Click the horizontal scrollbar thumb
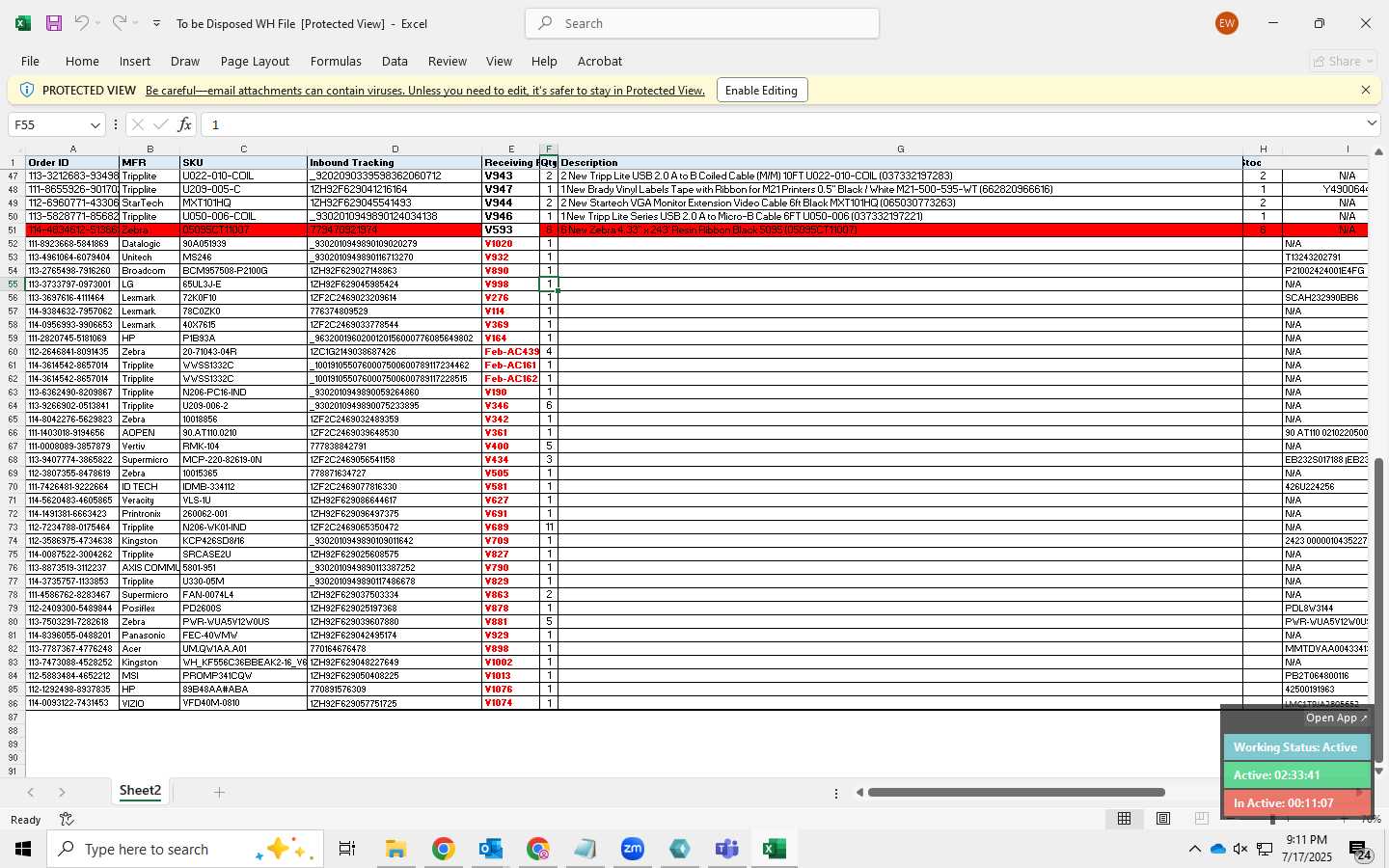 [1016, 793]
